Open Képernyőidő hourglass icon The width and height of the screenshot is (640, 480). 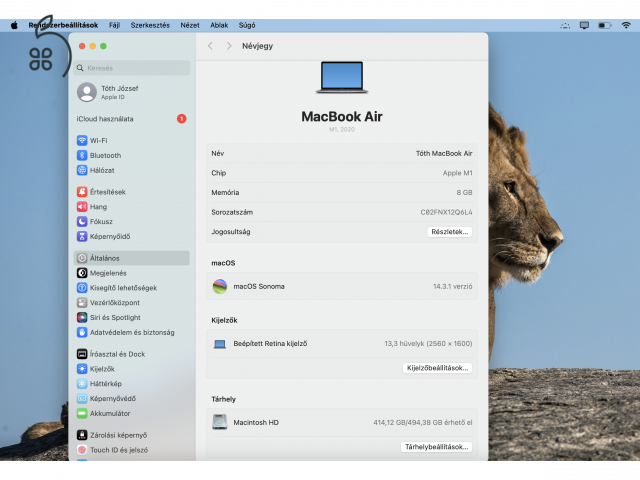[82, 236]
